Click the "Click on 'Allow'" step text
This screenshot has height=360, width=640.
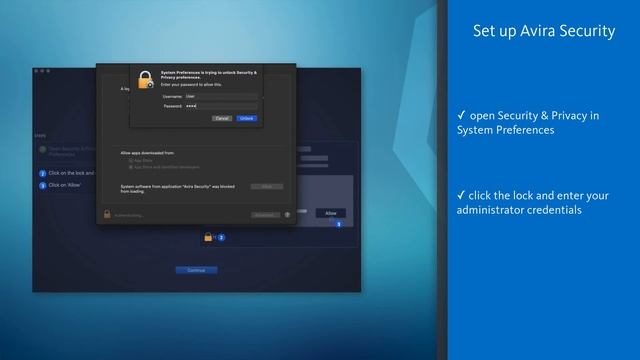pyautogui.click(x=65, y=185)
